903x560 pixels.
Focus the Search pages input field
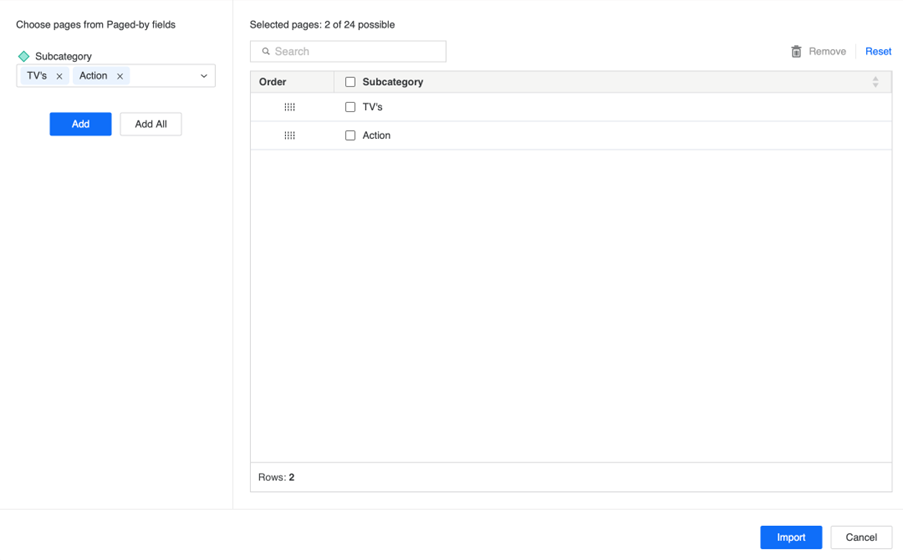(x=355, y=51)
